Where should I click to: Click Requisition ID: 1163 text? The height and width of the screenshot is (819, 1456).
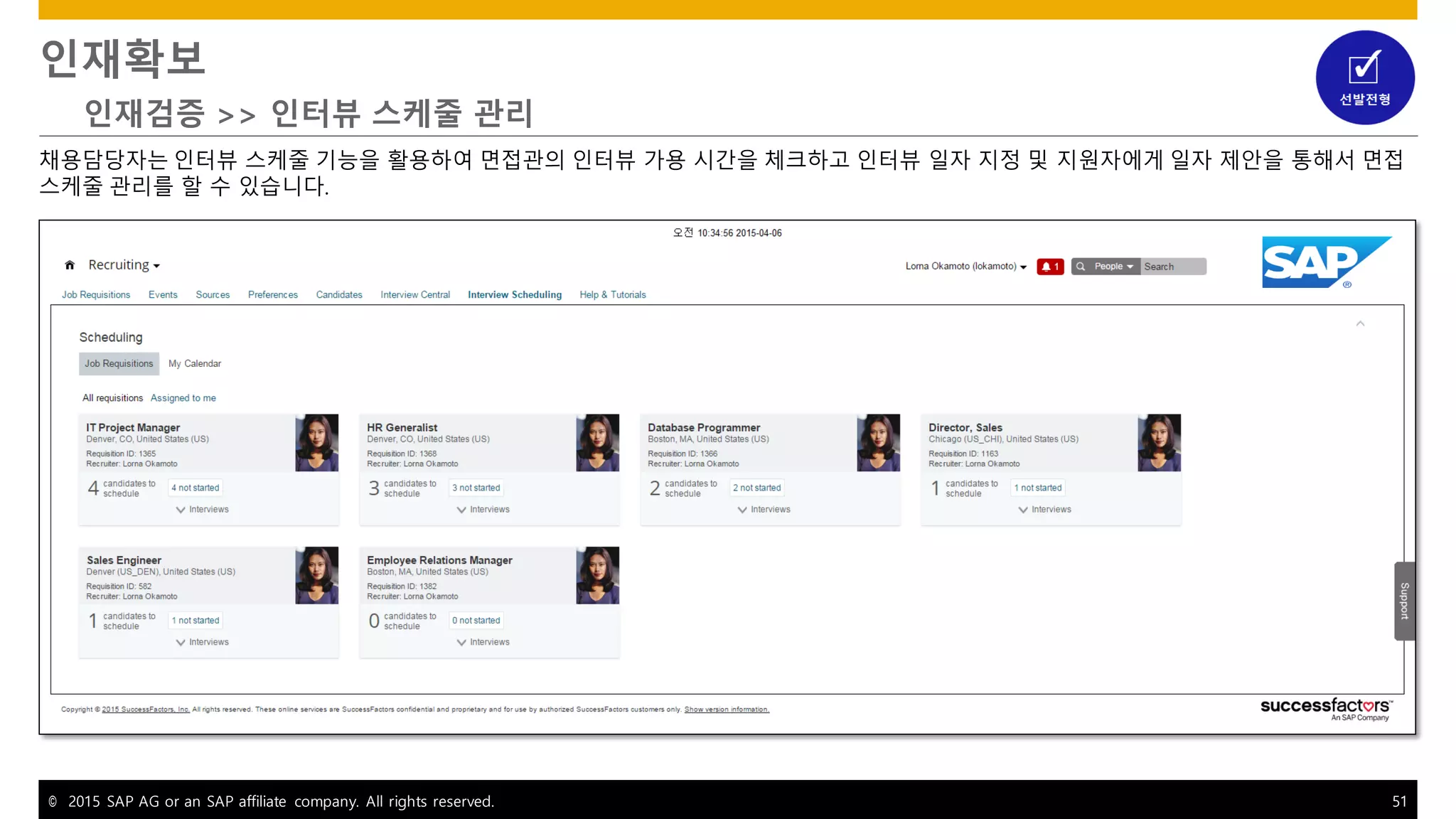click(x=963, y=454)
